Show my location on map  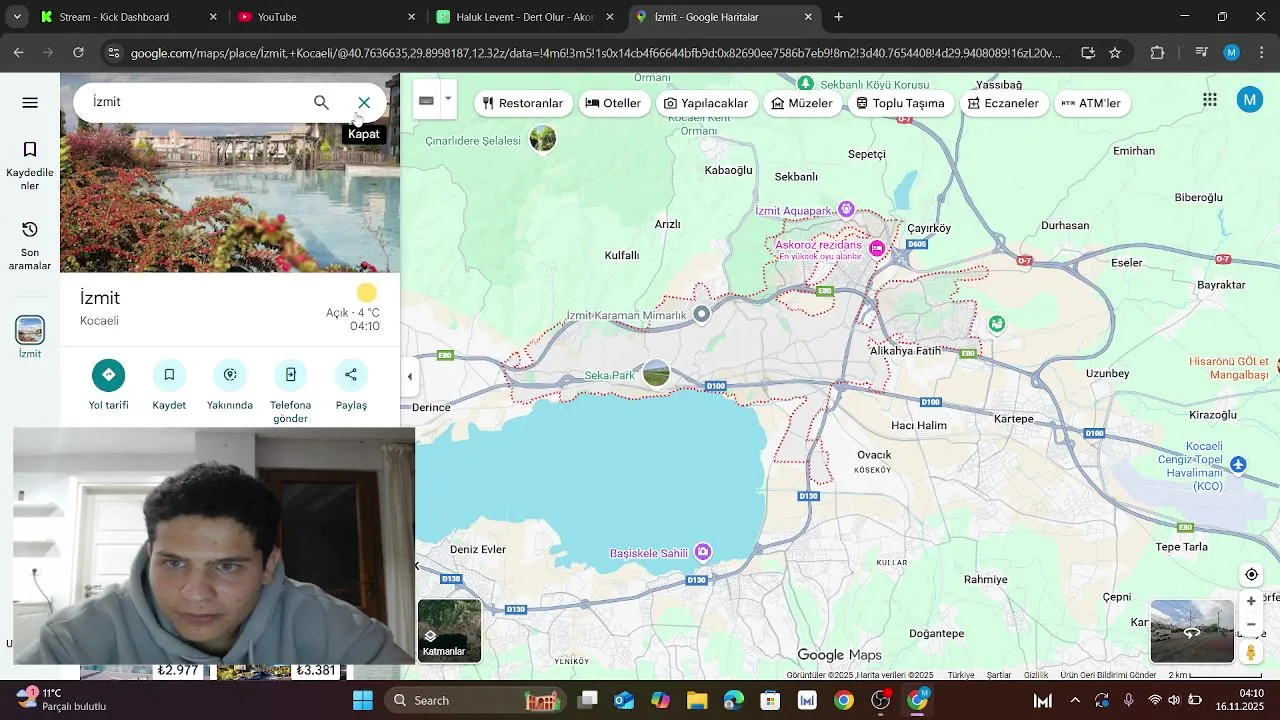1251,574
